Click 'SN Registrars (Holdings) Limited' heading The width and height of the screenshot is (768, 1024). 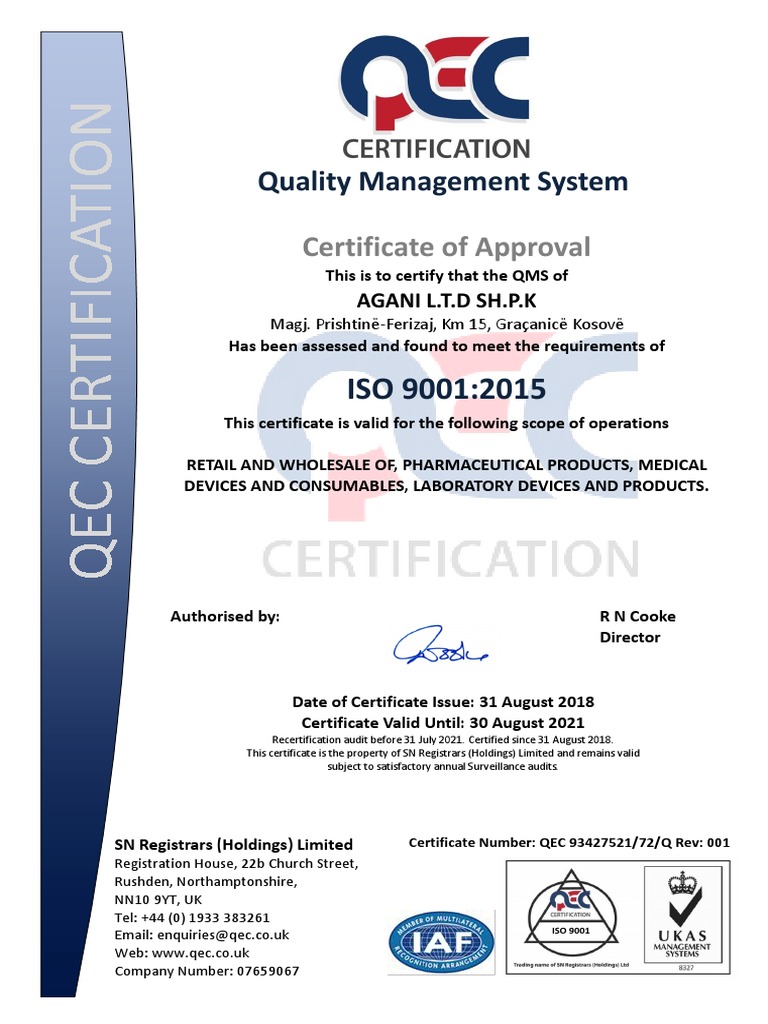[233, 844]
